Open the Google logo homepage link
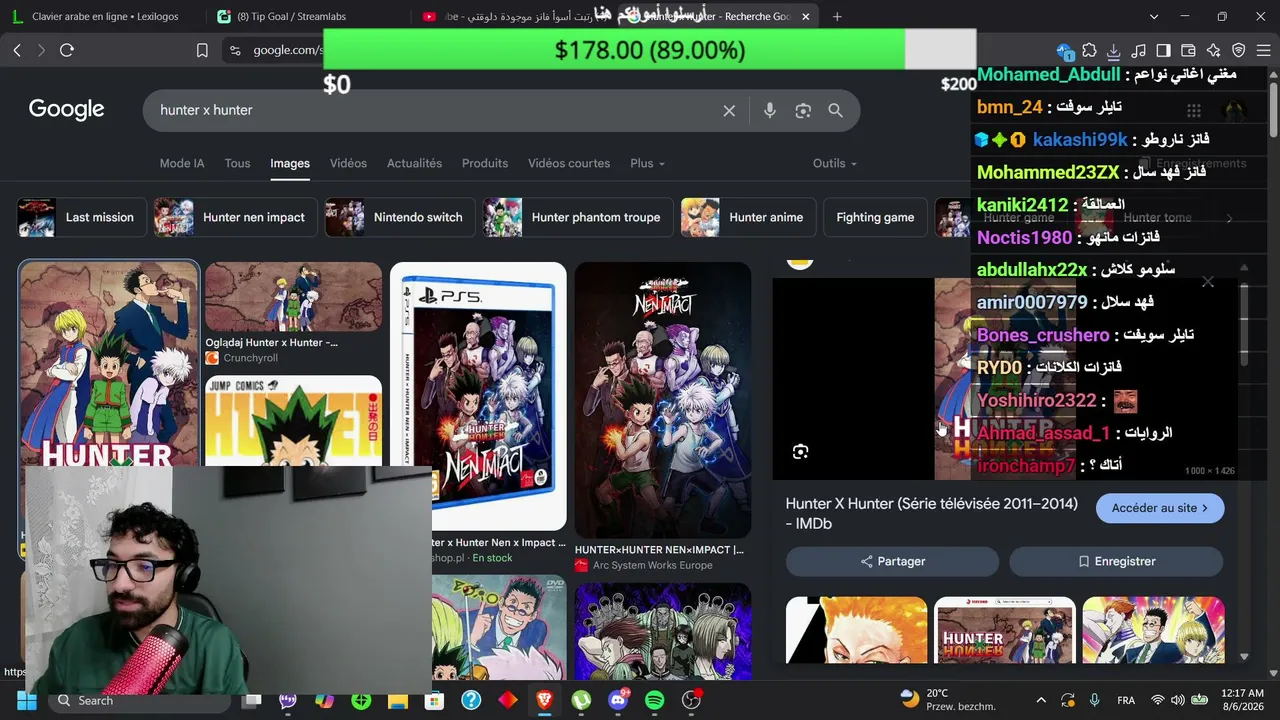 (x=66, y=110)
